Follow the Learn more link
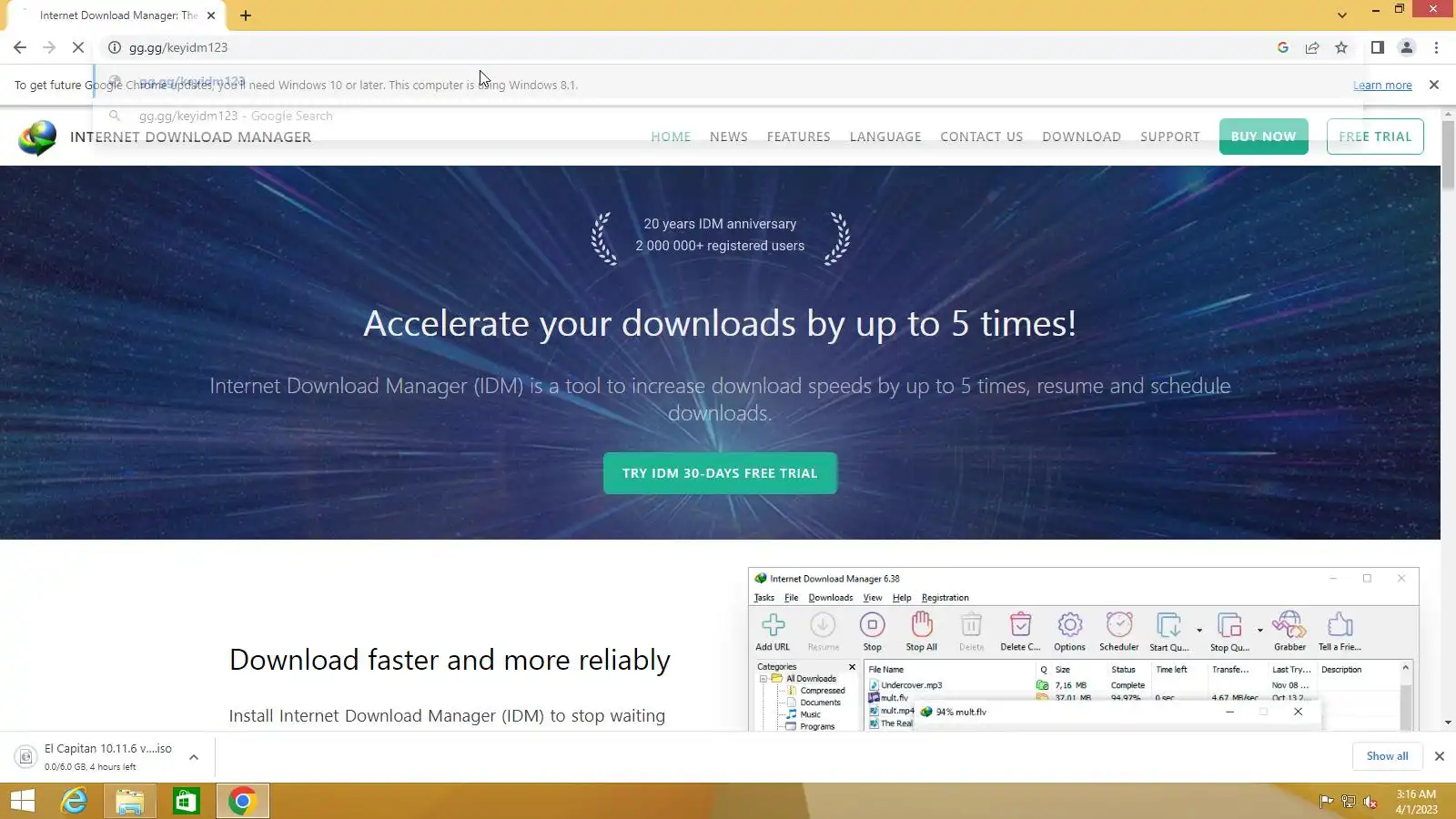The width and height of the screenshot is (1456, 819). click(x=1382, y=85)
